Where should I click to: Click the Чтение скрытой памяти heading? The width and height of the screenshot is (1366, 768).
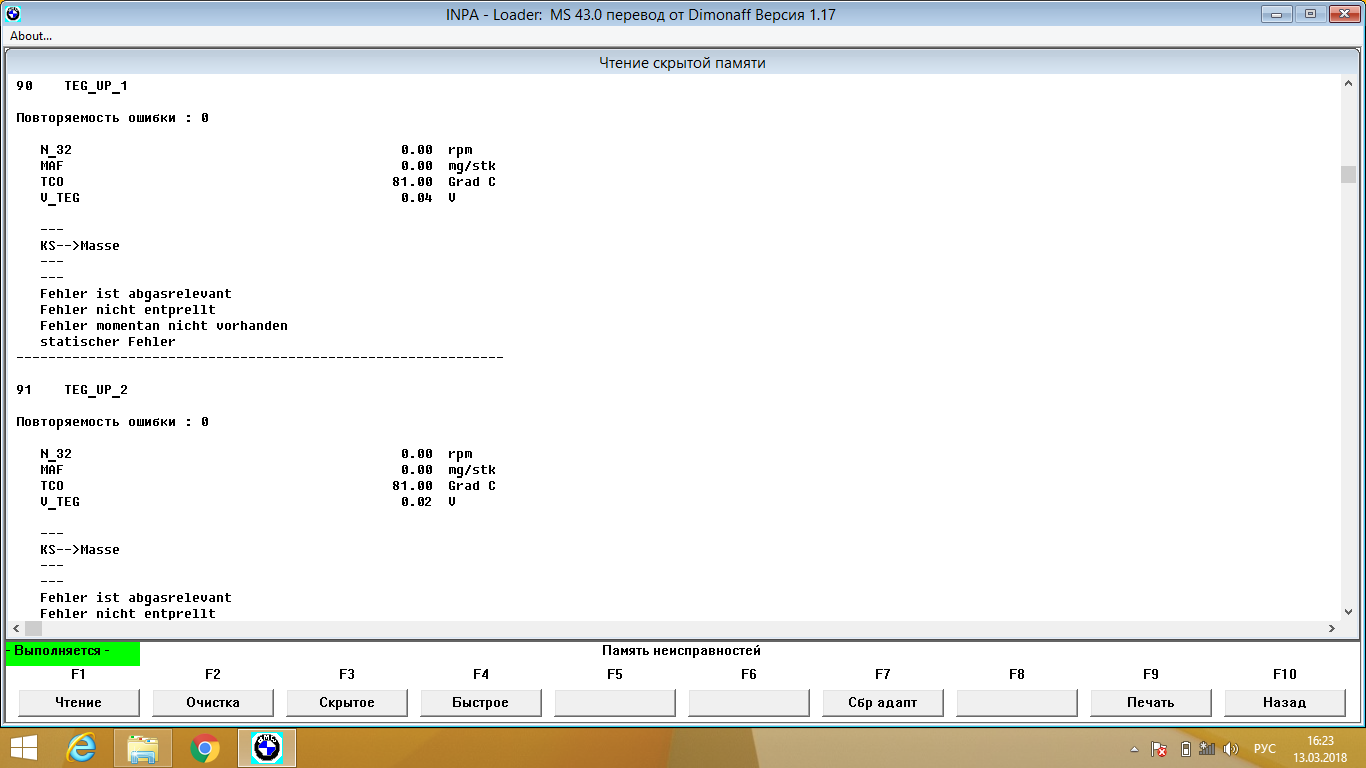click(x=682, y=63)
